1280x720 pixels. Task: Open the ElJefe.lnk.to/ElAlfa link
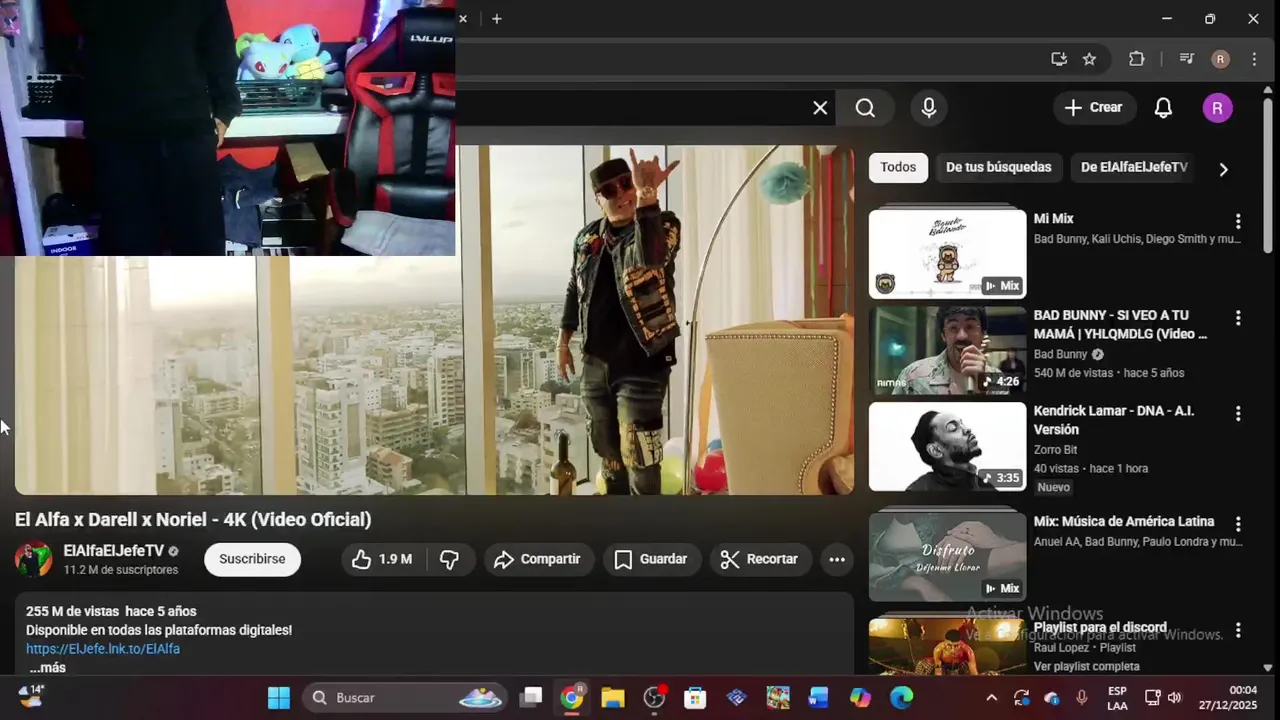pyautogui.click(x=103, y=649)
